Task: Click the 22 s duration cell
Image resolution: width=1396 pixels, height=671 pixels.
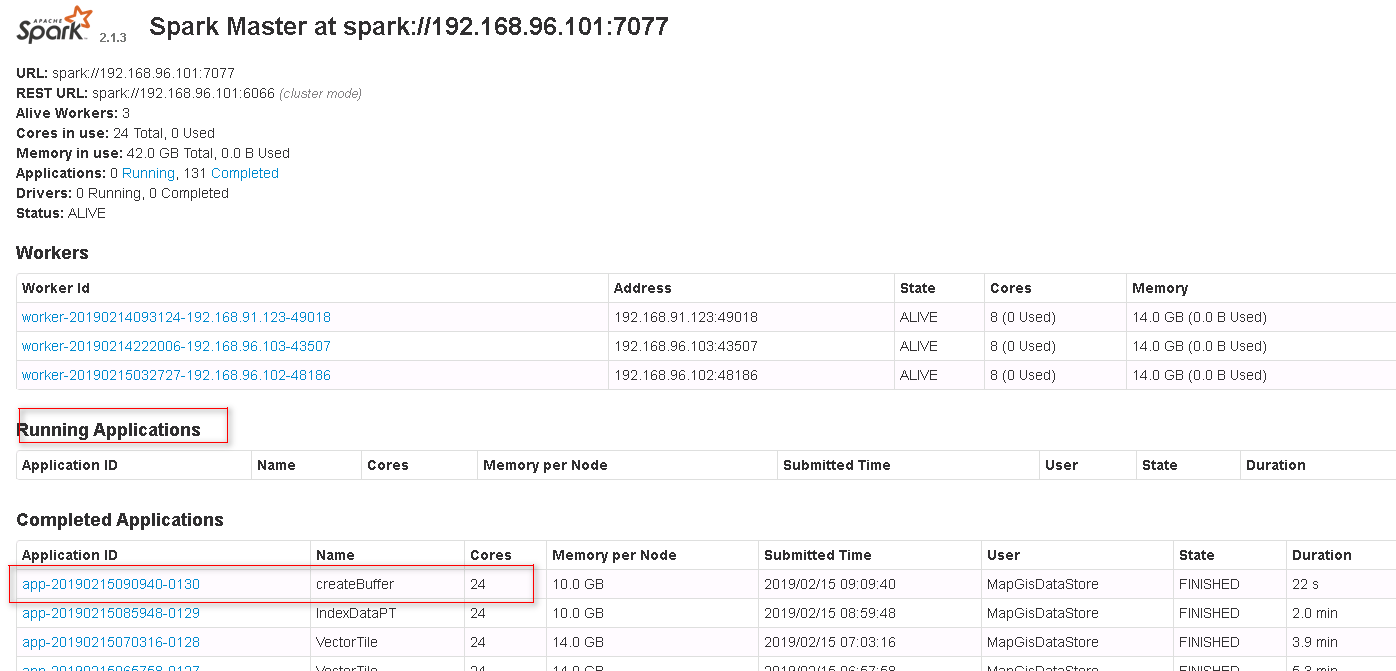Action: pyautogui.click(x=1306, y=584)
